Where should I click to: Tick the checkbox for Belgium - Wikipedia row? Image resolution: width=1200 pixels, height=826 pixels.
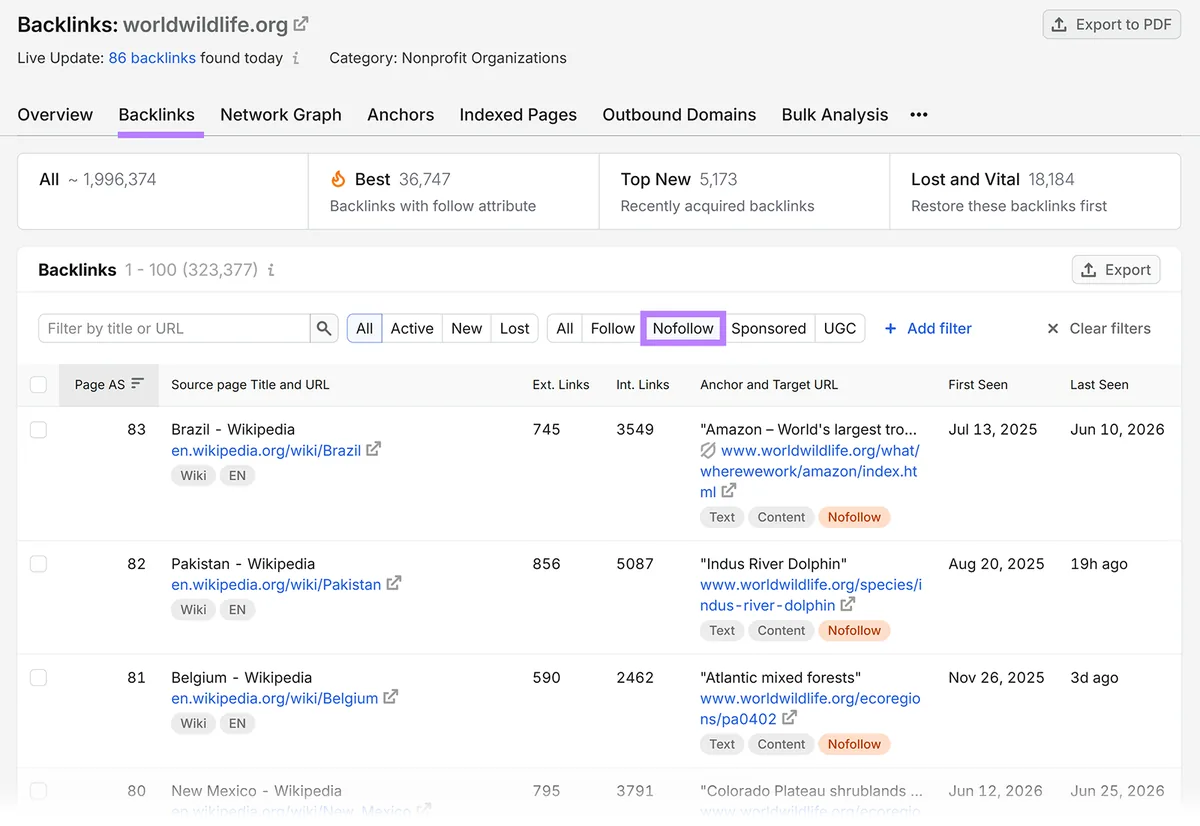click(x=38, y=677)
